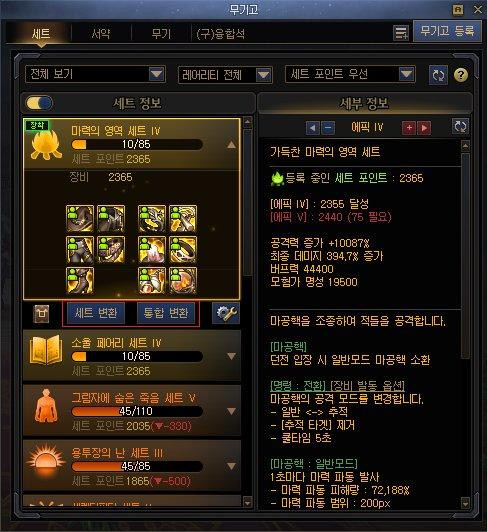This screenshot has height=532, width=487.
Task: Switch to the 무기 tab
Action: 161,34
